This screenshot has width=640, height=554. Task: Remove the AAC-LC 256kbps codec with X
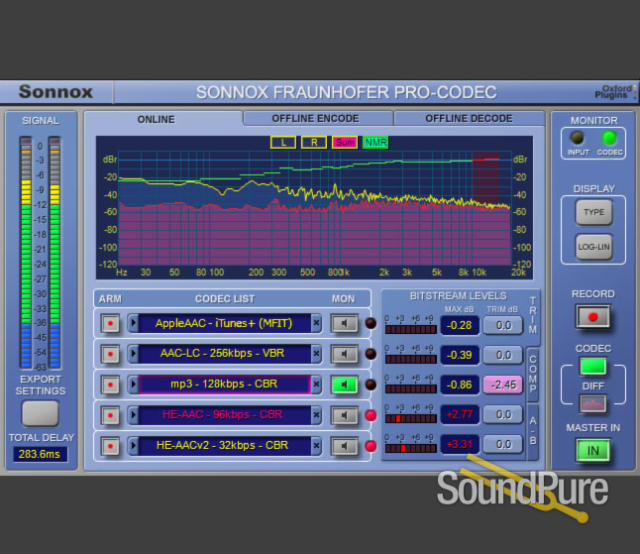coord(316,354)
